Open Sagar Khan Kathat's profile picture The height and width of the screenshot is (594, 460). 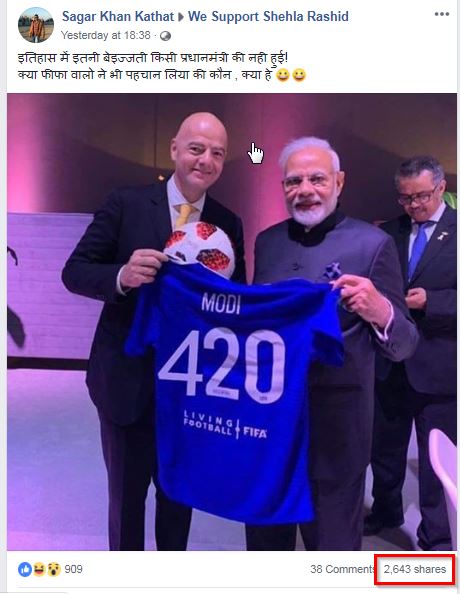click(x=36, y=25)
